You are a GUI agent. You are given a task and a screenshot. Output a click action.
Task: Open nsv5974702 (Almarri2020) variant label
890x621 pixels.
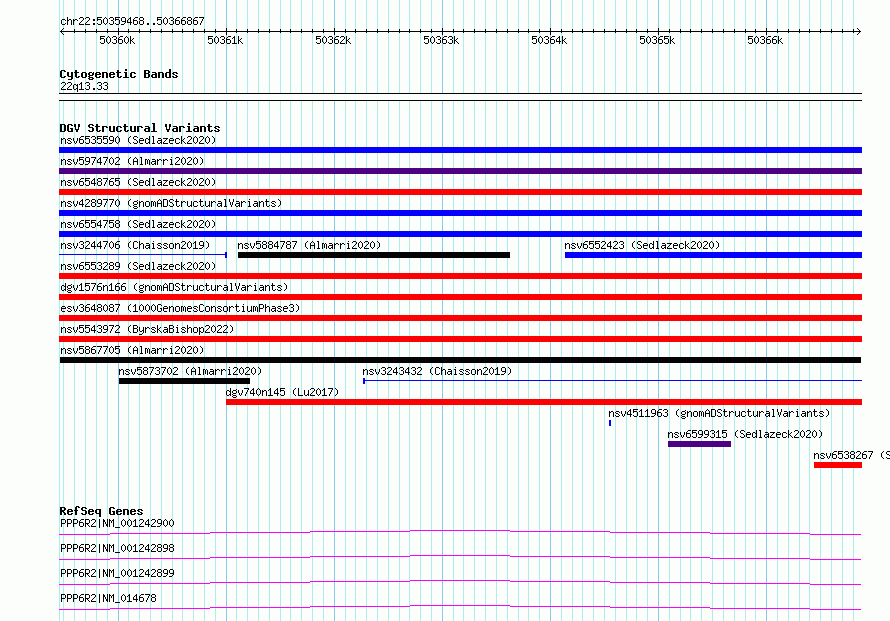pos(132,161)
